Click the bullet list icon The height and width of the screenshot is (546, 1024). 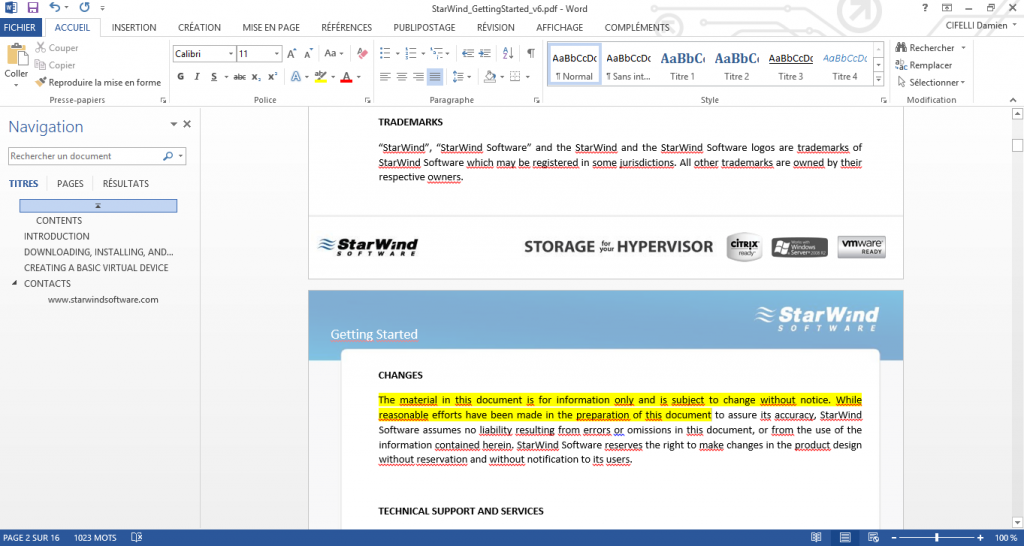tap(387, 53)
